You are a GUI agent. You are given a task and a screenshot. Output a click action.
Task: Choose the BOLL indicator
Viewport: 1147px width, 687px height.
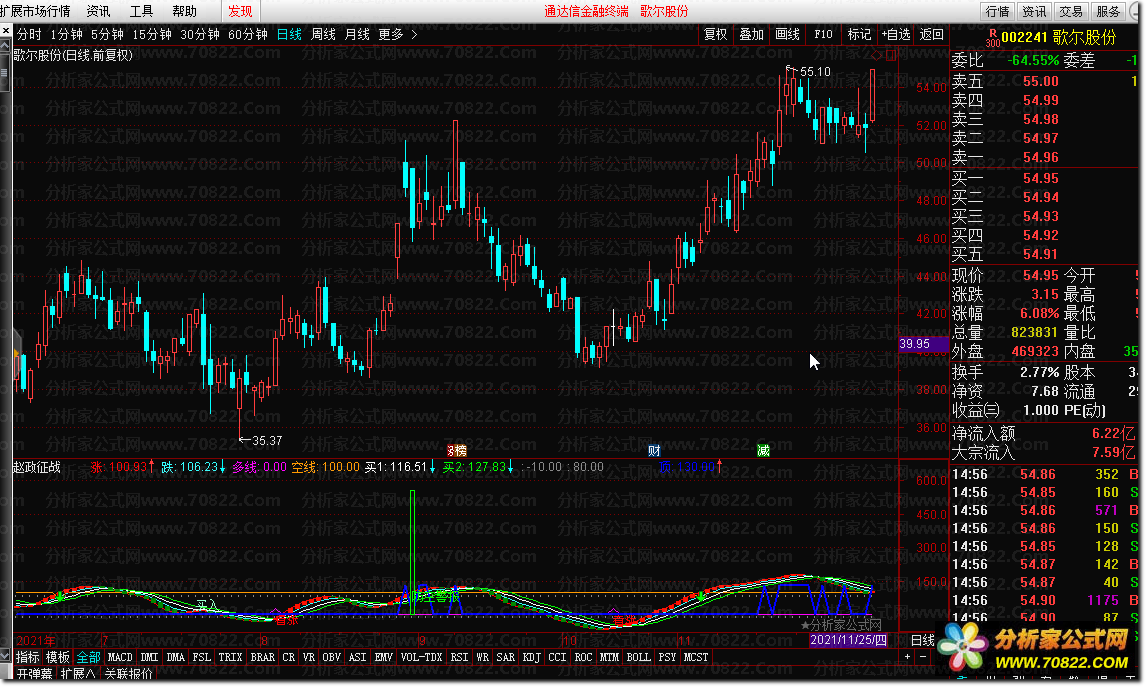[639, 657]
